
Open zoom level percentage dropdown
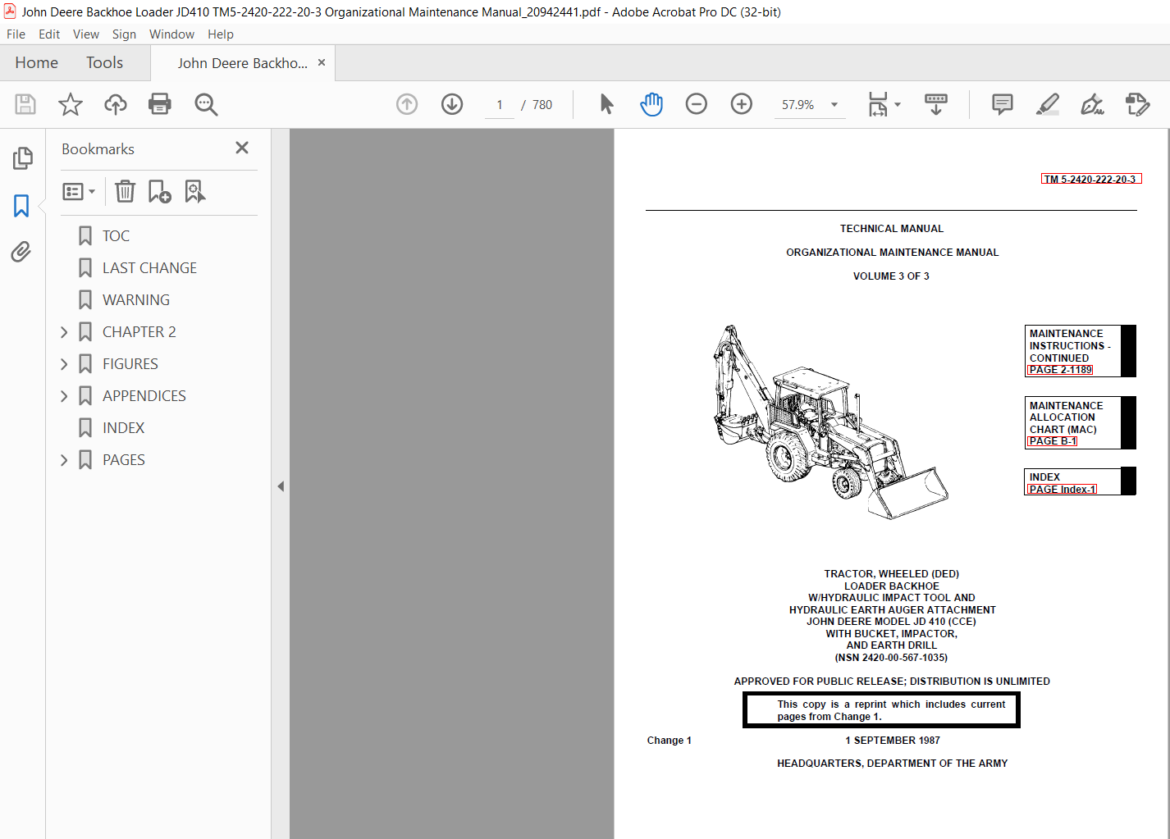tap(834, 105)
